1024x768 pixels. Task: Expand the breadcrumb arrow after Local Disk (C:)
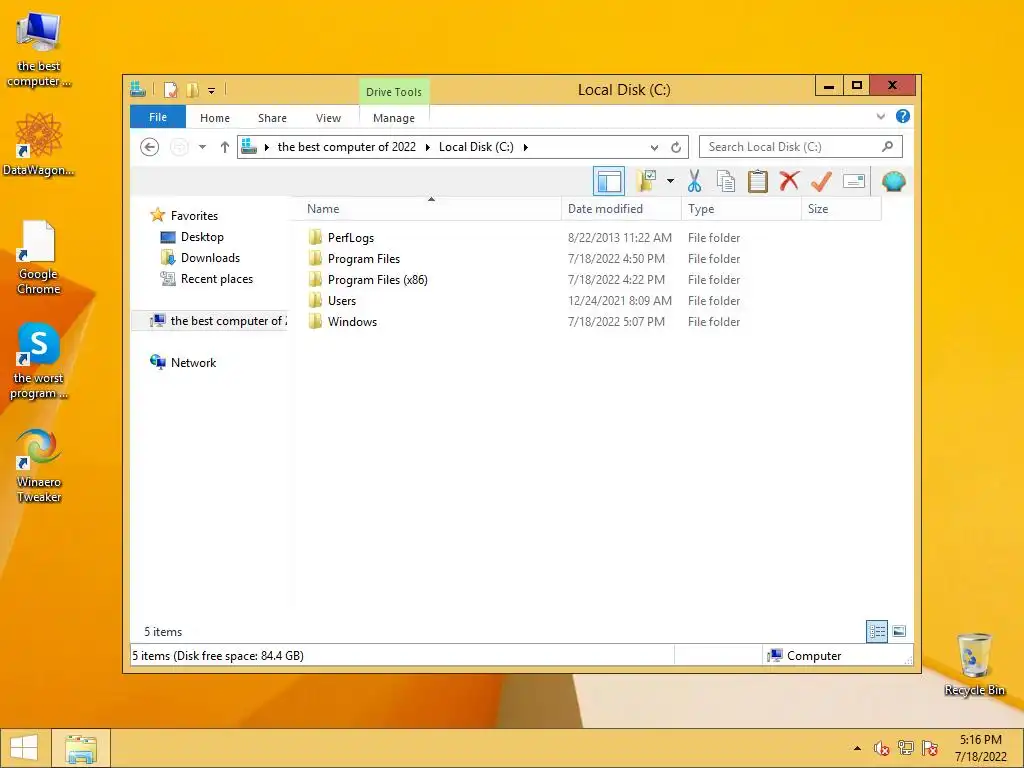point(526,147)
